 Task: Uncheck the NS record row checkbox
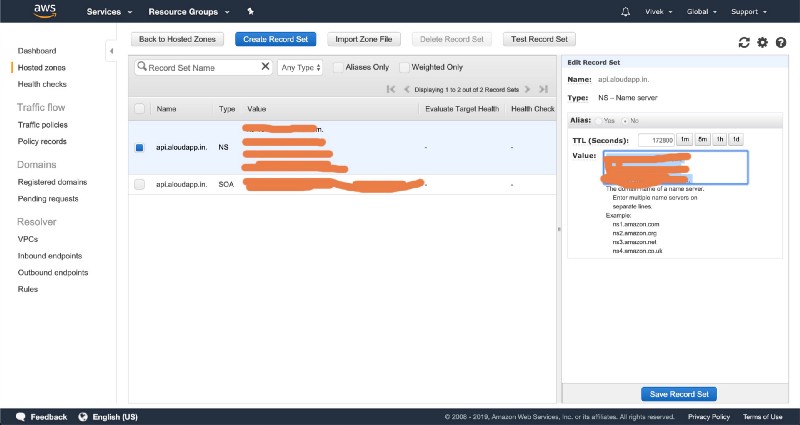139,147
